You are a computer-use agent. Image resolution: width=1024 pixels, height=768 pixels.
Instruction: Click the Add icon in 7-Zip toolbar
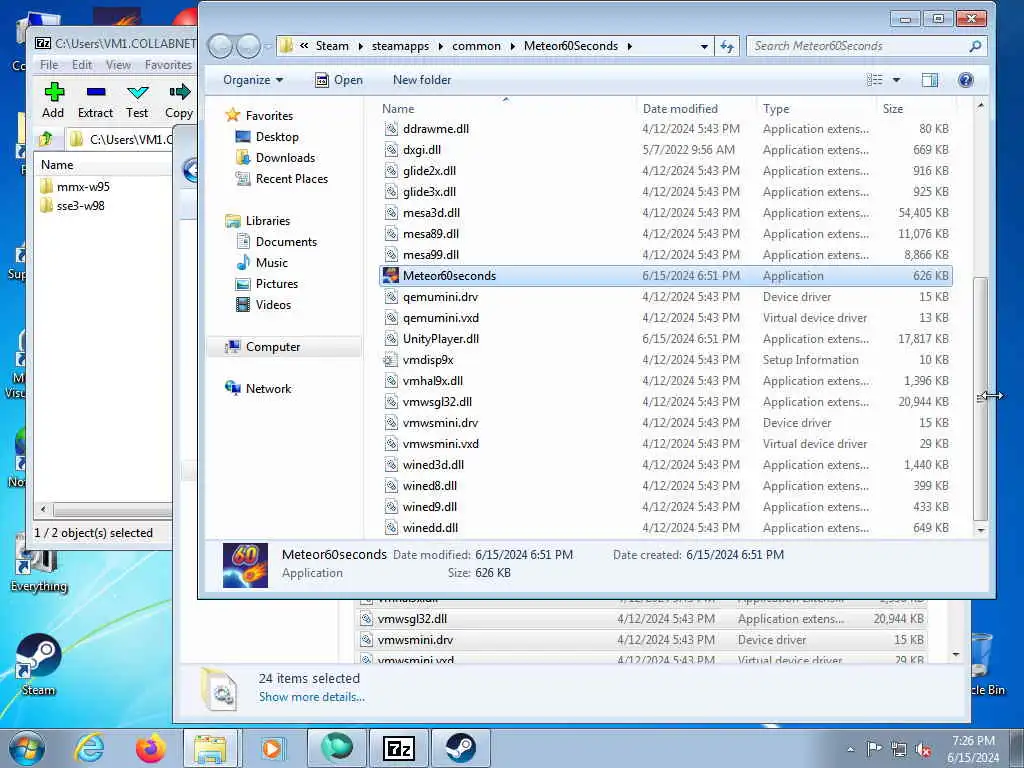(x=54, y=91)
